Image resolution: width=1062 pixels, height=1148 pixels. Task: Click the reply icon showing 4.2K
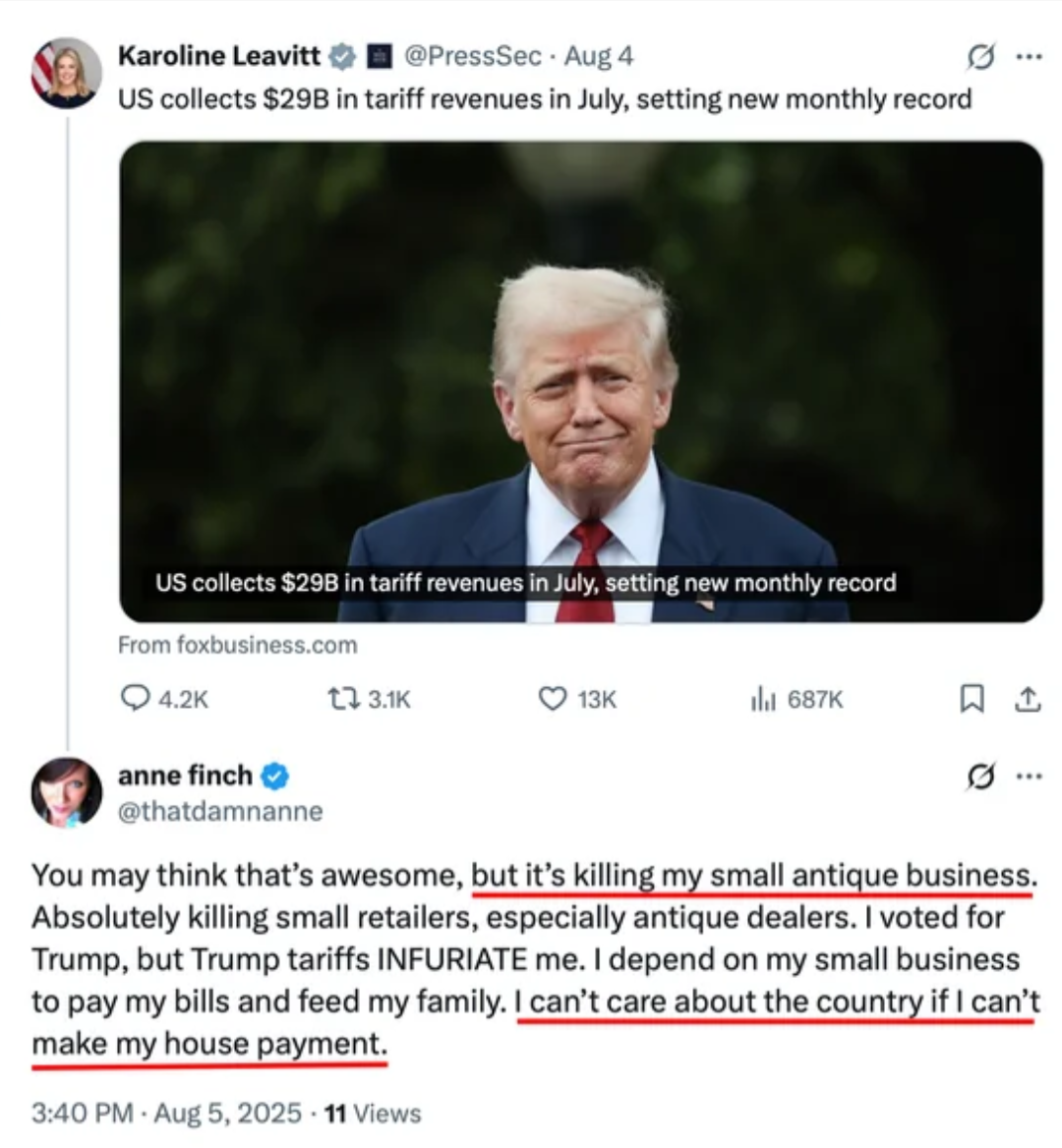click(135, 699)
